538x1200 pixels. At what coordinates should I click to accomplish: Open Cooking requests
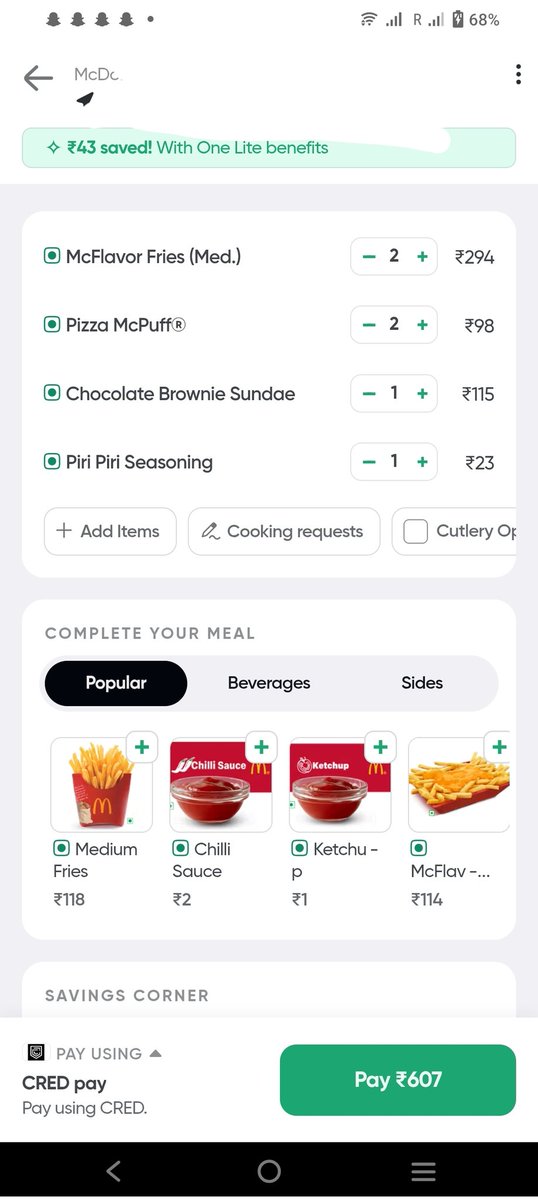point(284,531)
